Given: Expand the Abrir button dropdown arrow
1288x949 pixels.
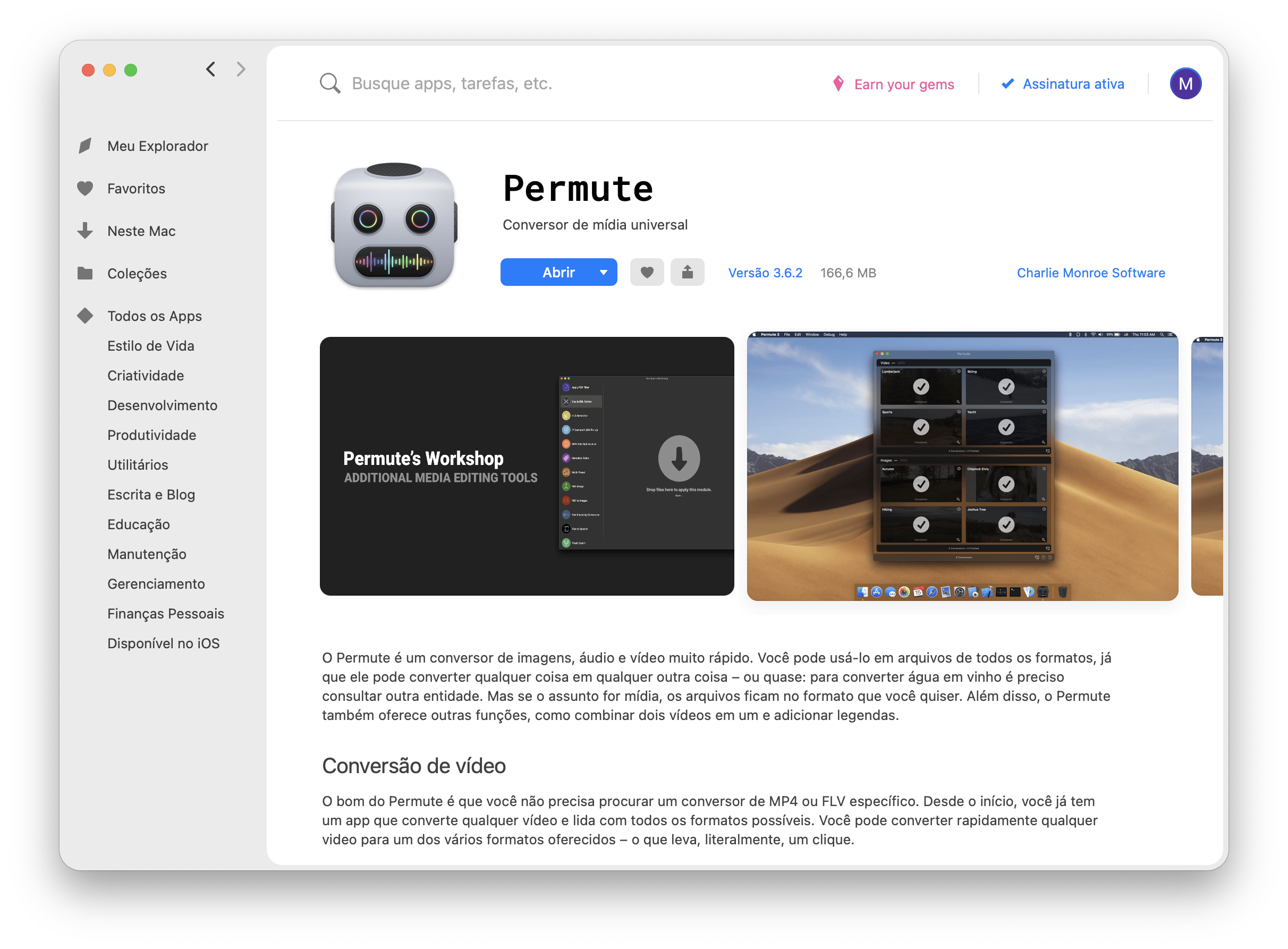Looking at the screenshot, I should [604, 272].
